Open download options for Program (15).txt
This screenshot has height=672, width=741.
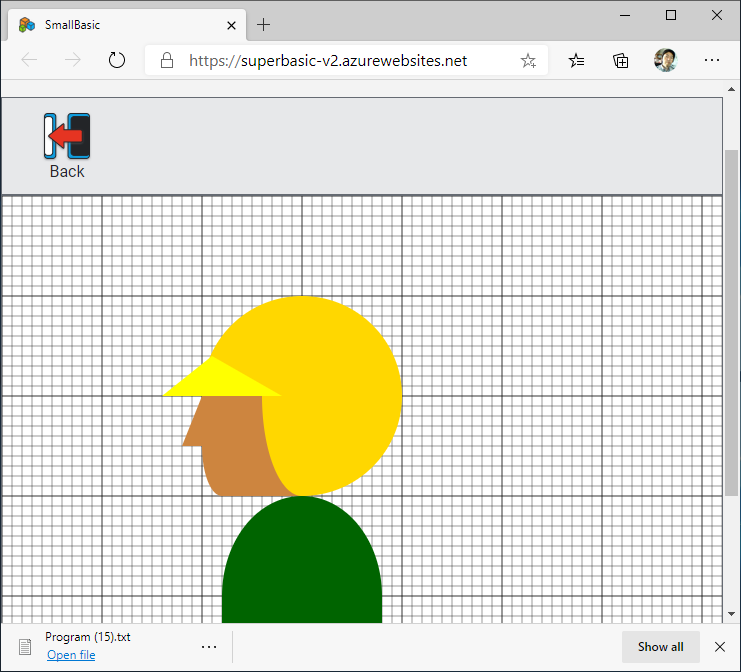209,646
